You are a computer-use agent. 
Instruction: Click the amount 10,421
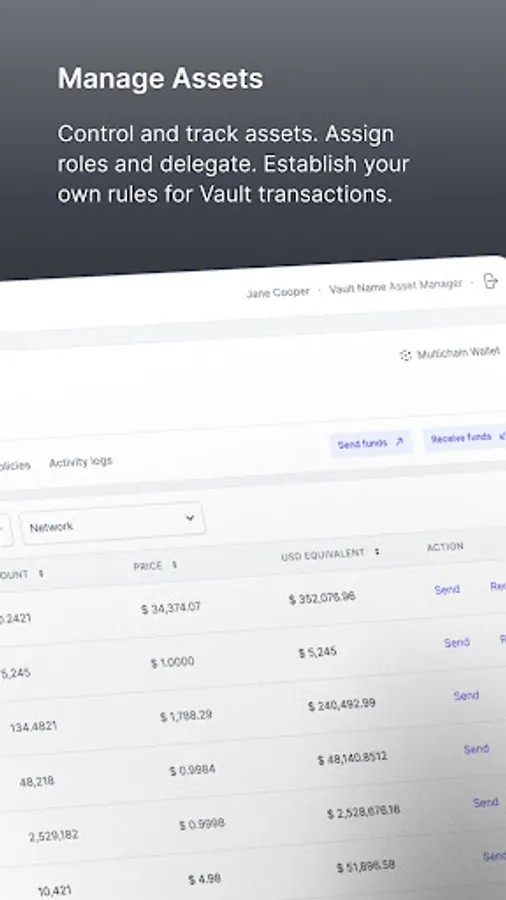[x=55, y=890]
